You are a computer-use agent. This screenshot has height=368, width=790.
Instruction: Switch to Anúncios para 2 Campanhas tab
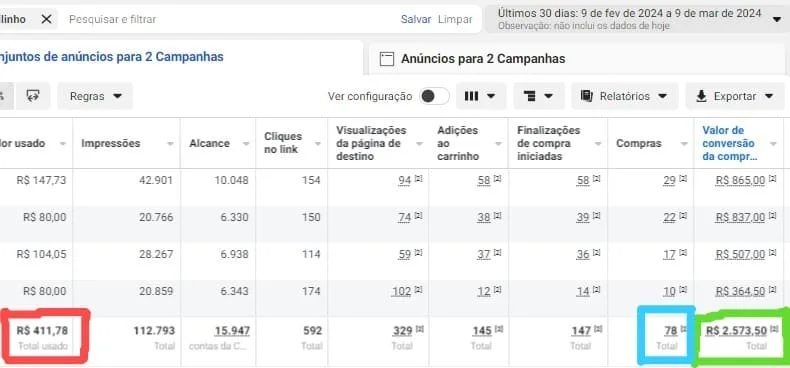coord(483,59)
